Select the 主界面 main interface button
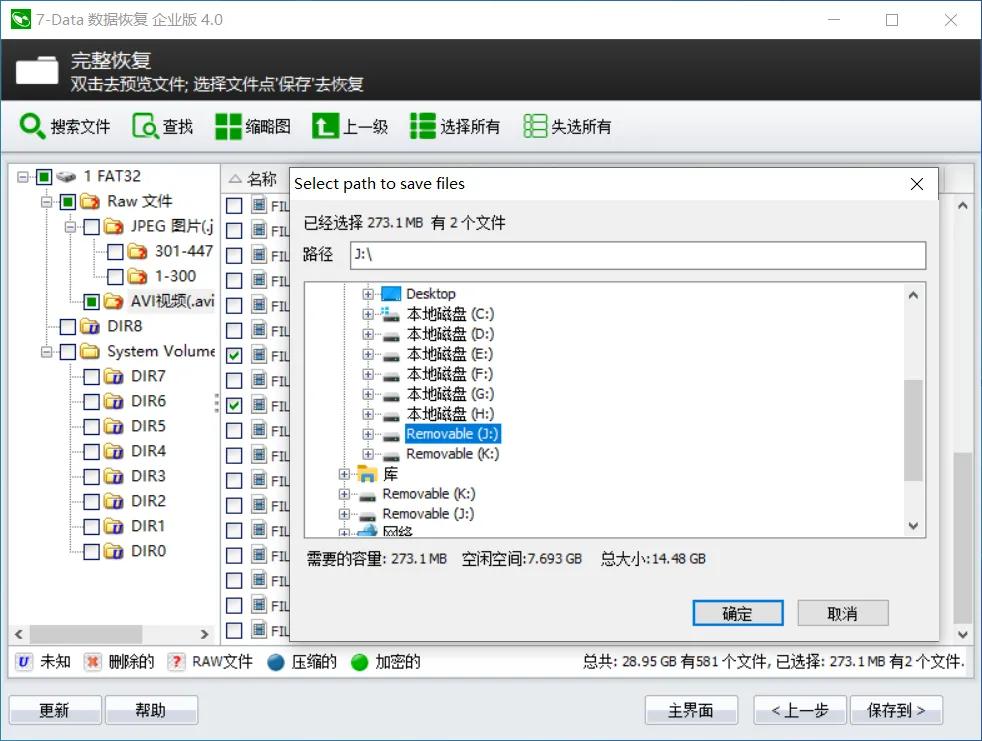Image resolution: width=982 pixels, height=741 pixels. tap(691, 710)
